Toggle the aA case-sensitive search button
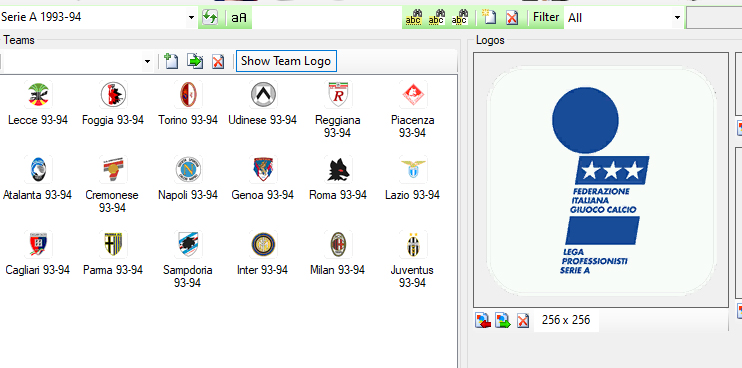The image size is (742, 368). (x=239, y=18)
